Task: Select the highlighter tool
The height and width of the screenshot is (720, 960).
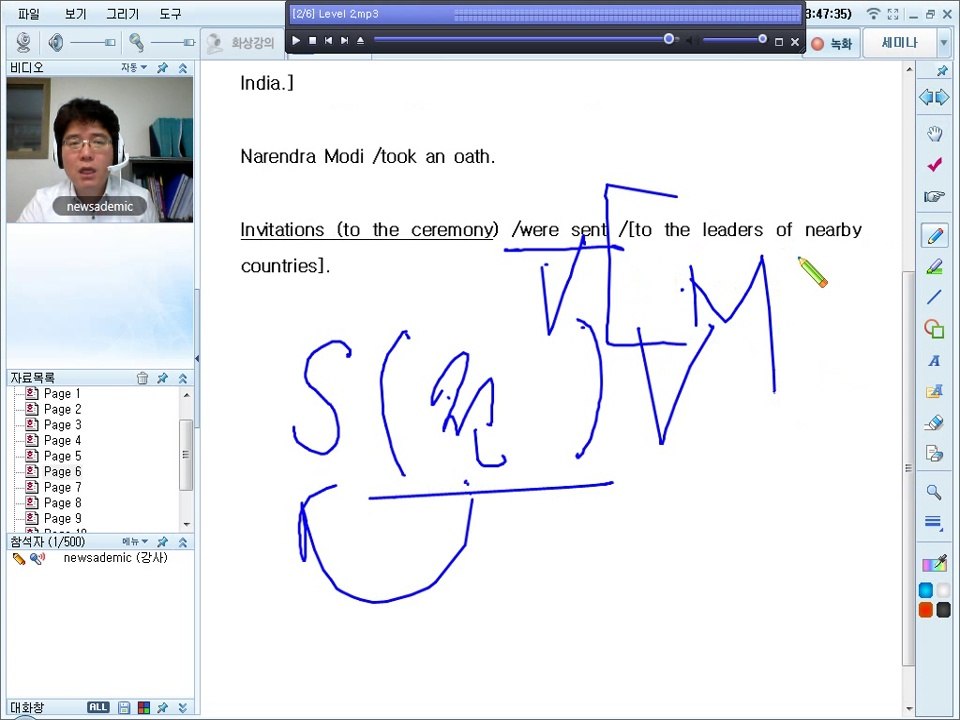Action: (934, 267)
